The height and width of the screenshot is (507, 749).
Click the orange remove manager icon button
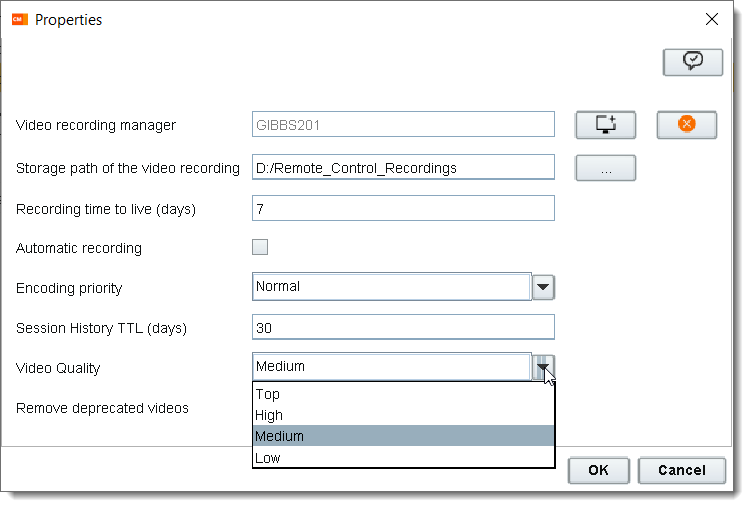click(686, 124)
